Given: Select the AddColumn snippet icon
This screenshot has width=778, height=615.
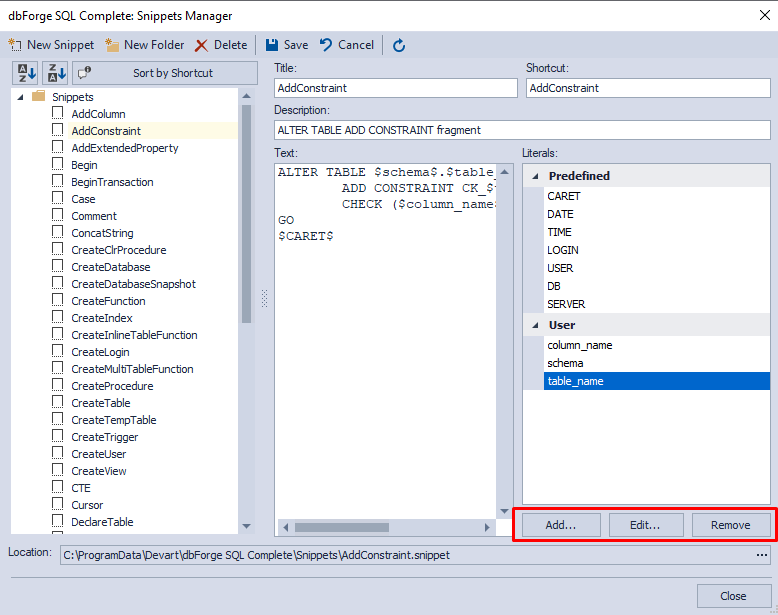Looking at the screenshot, I should click(x=58, y=113).
